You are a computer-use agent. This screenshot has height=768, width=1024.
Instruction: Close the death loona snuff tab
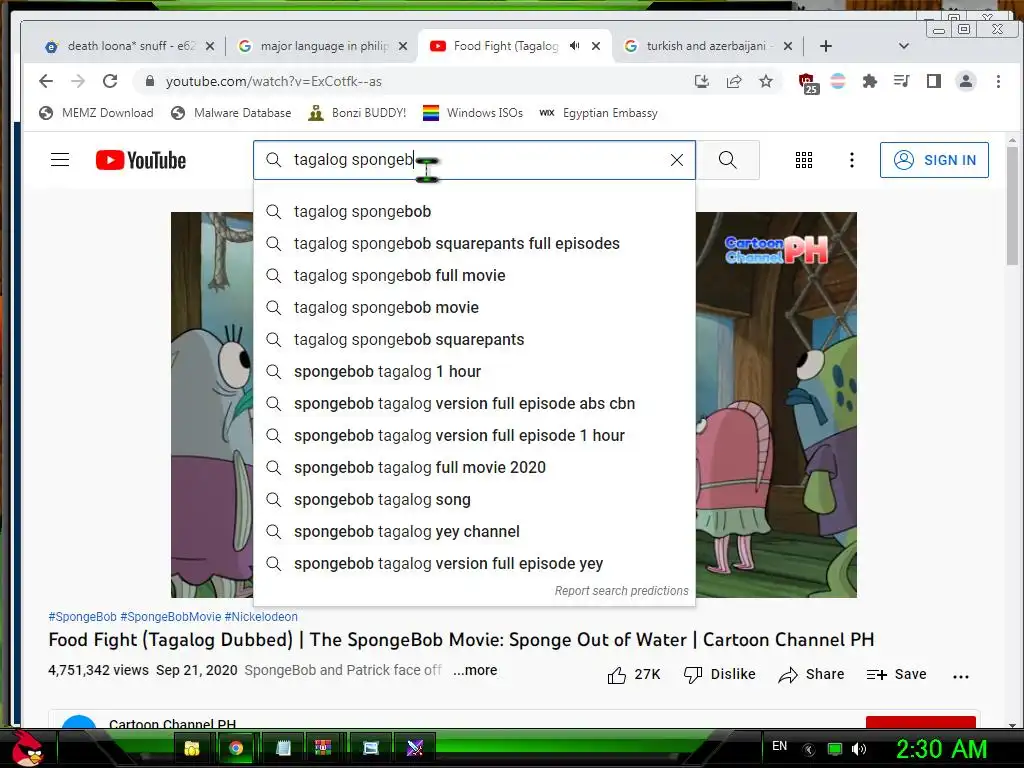click(210, 46)
